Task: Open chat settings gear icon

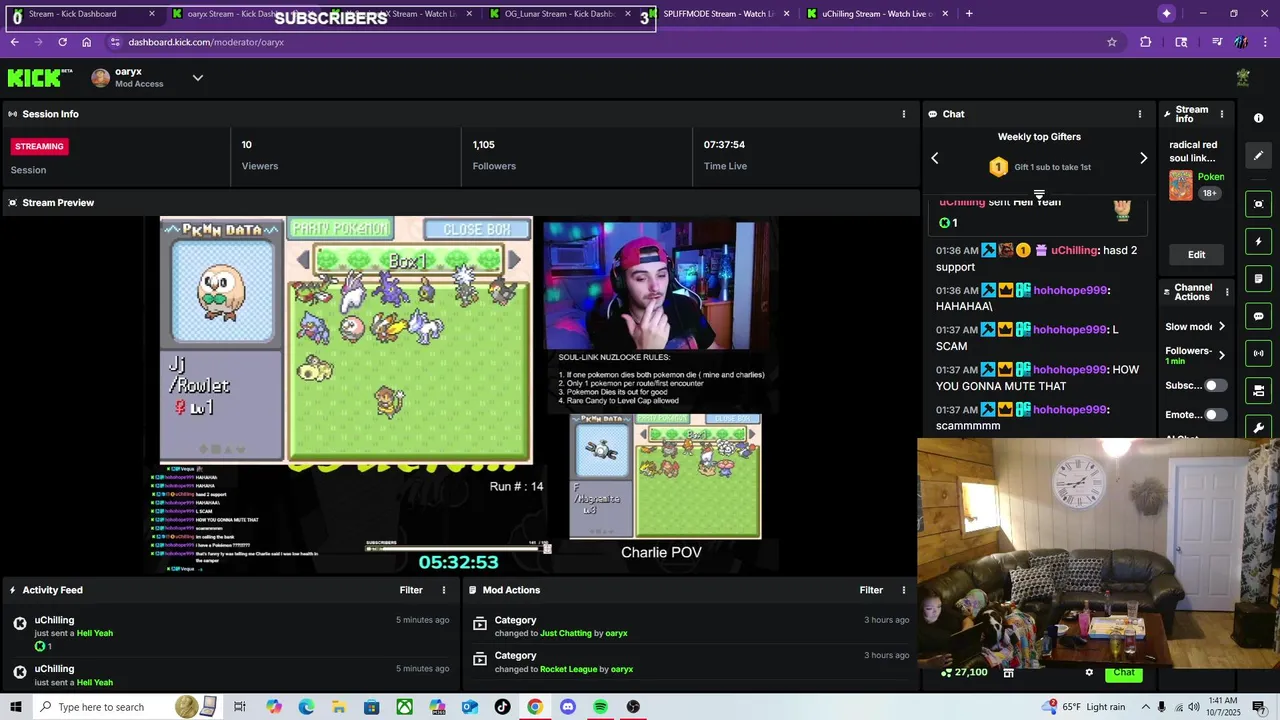Action: pyautogui.click(x=1089, y=673)
